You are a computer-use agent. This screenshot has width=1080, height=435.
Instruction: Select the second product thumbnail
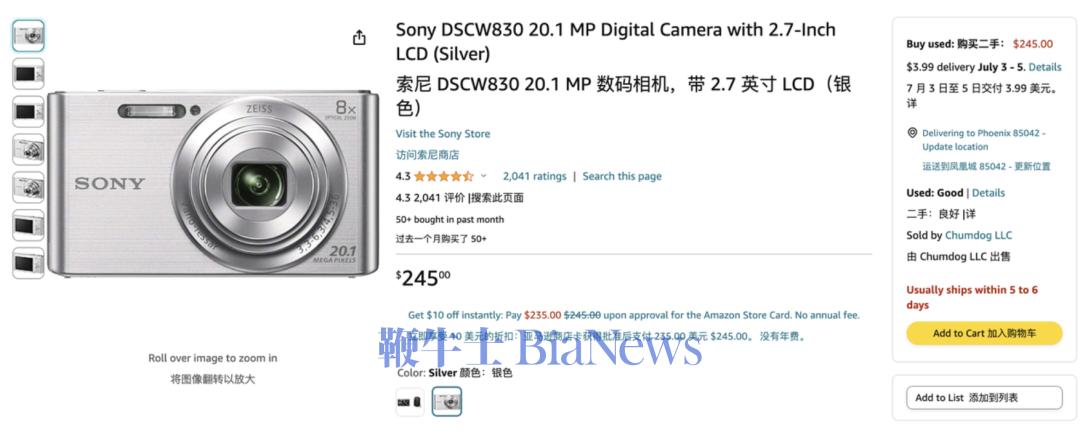click(28, 74)
